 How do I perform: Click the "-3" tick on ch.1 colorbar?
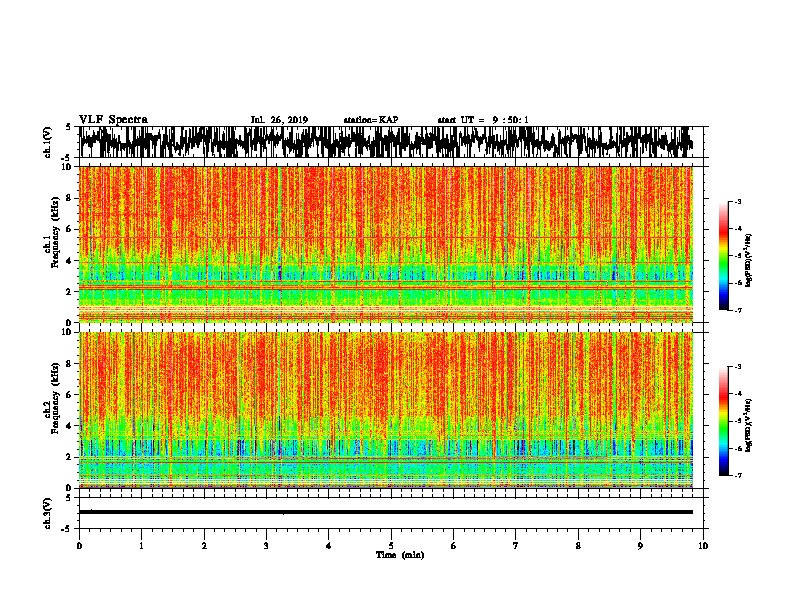738,201
